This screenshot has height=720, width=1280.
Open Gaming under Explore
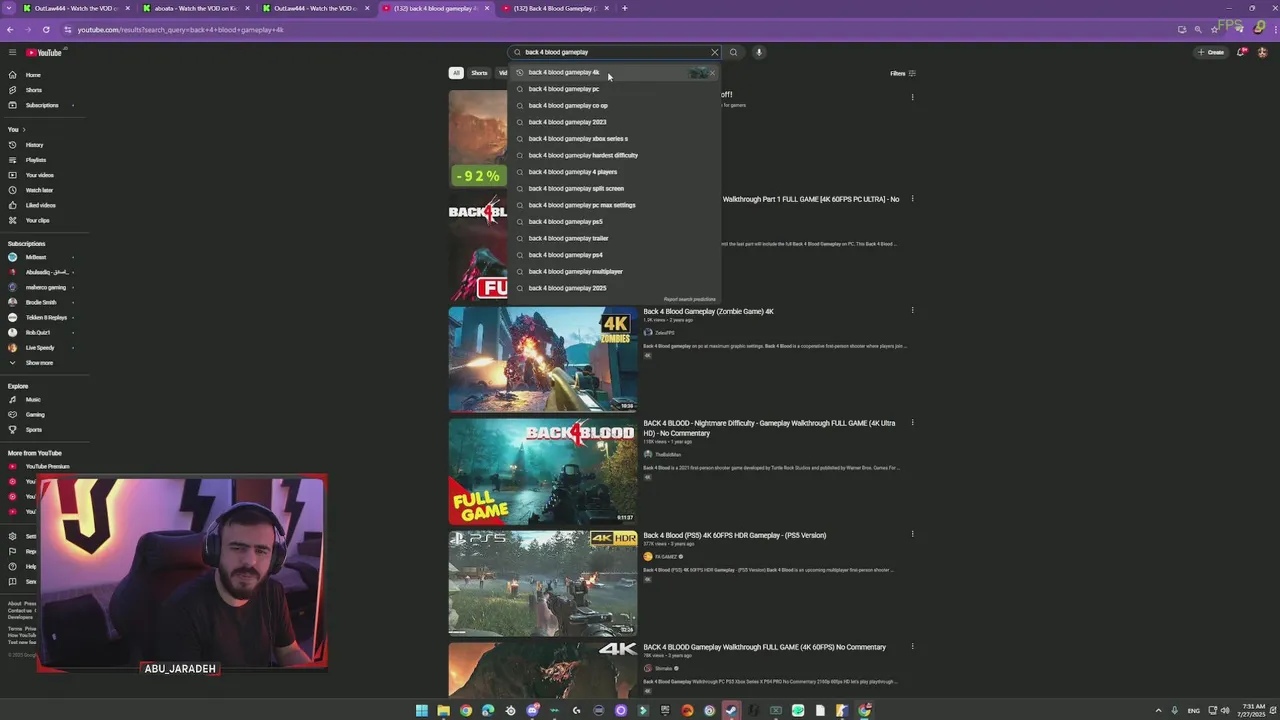pyautogui.click(x=35, y=414)
